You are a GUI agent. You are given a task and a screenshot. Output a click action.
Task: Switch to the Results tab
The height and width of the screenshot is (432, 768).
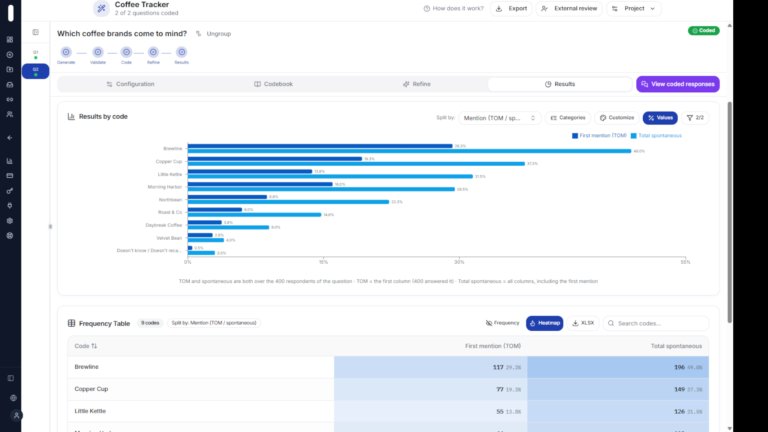[x=560, y=84]
